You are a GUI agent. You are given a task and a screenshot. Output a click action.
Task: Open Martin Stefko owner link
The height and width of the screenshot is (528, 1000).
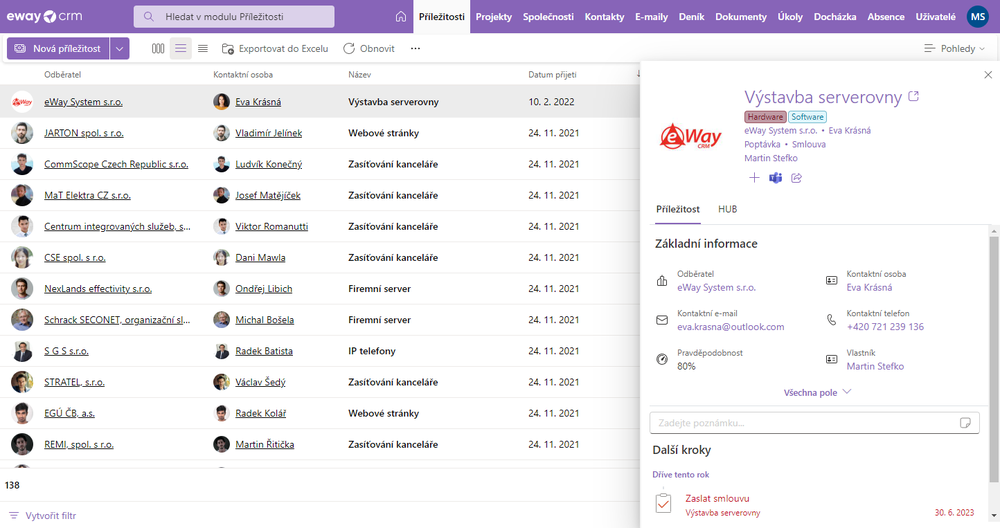[875, 366]
